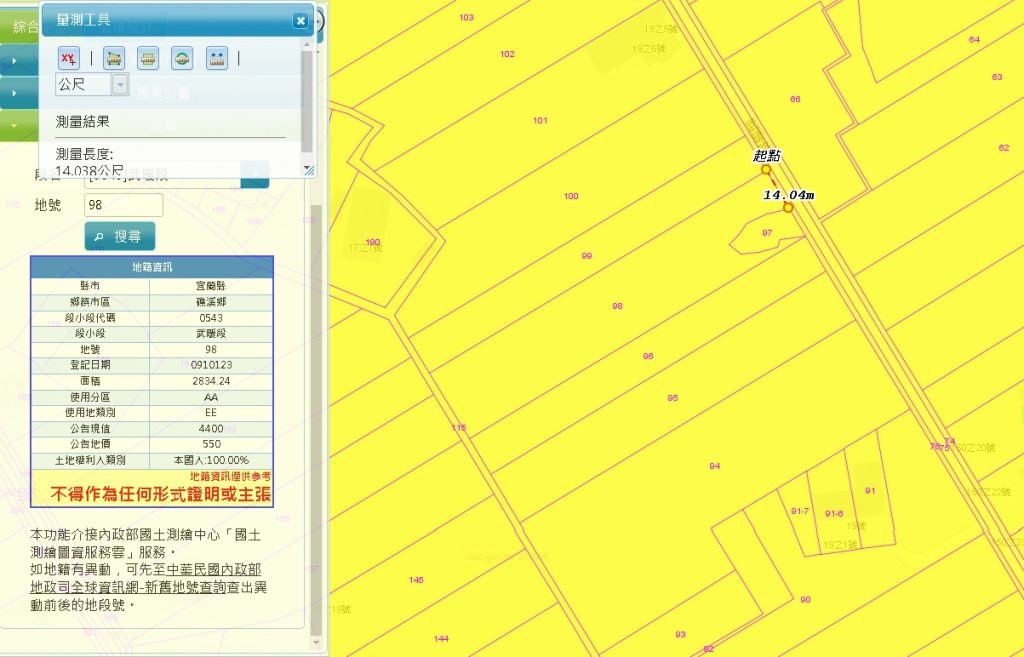
Task: Click the 起點 start point marker
Action: coord(766,170)
